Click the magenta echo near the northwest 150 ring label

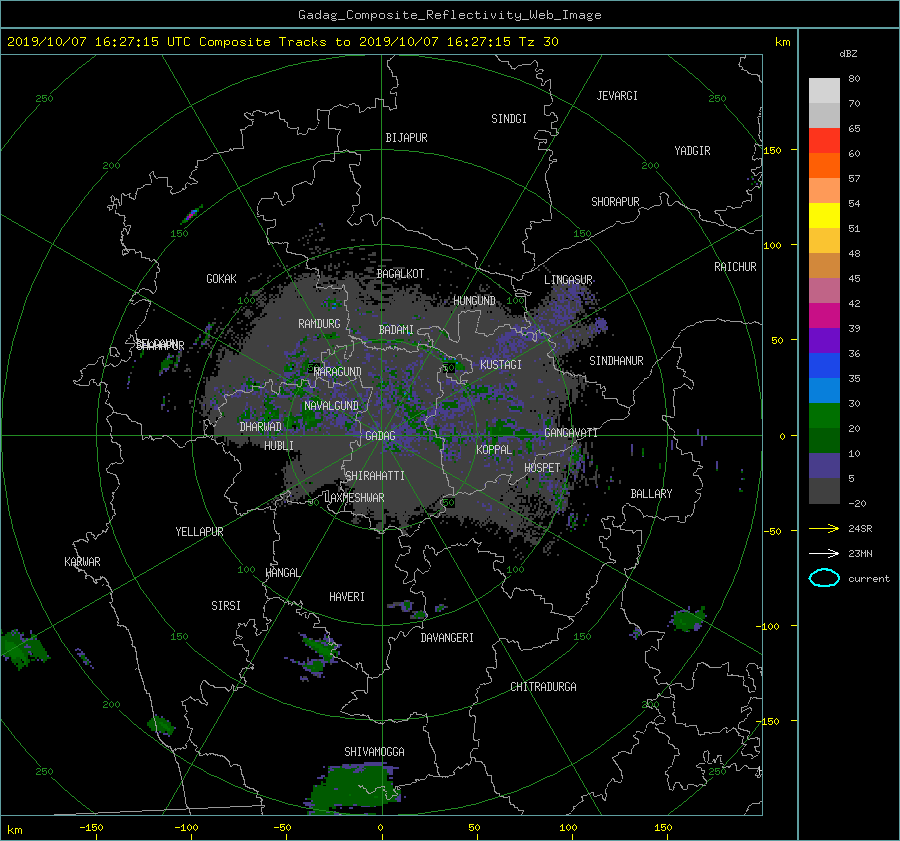pyautogui.click(x=191, y=215)
